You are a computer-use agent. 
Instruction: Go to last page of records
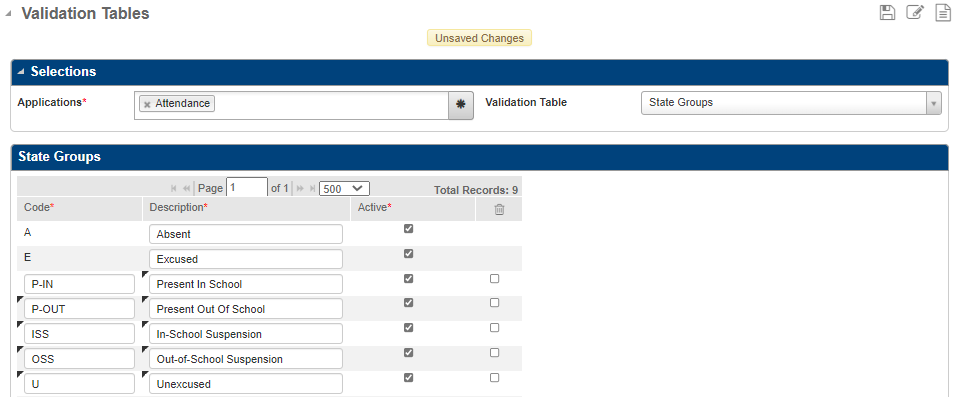coord(312,188)
